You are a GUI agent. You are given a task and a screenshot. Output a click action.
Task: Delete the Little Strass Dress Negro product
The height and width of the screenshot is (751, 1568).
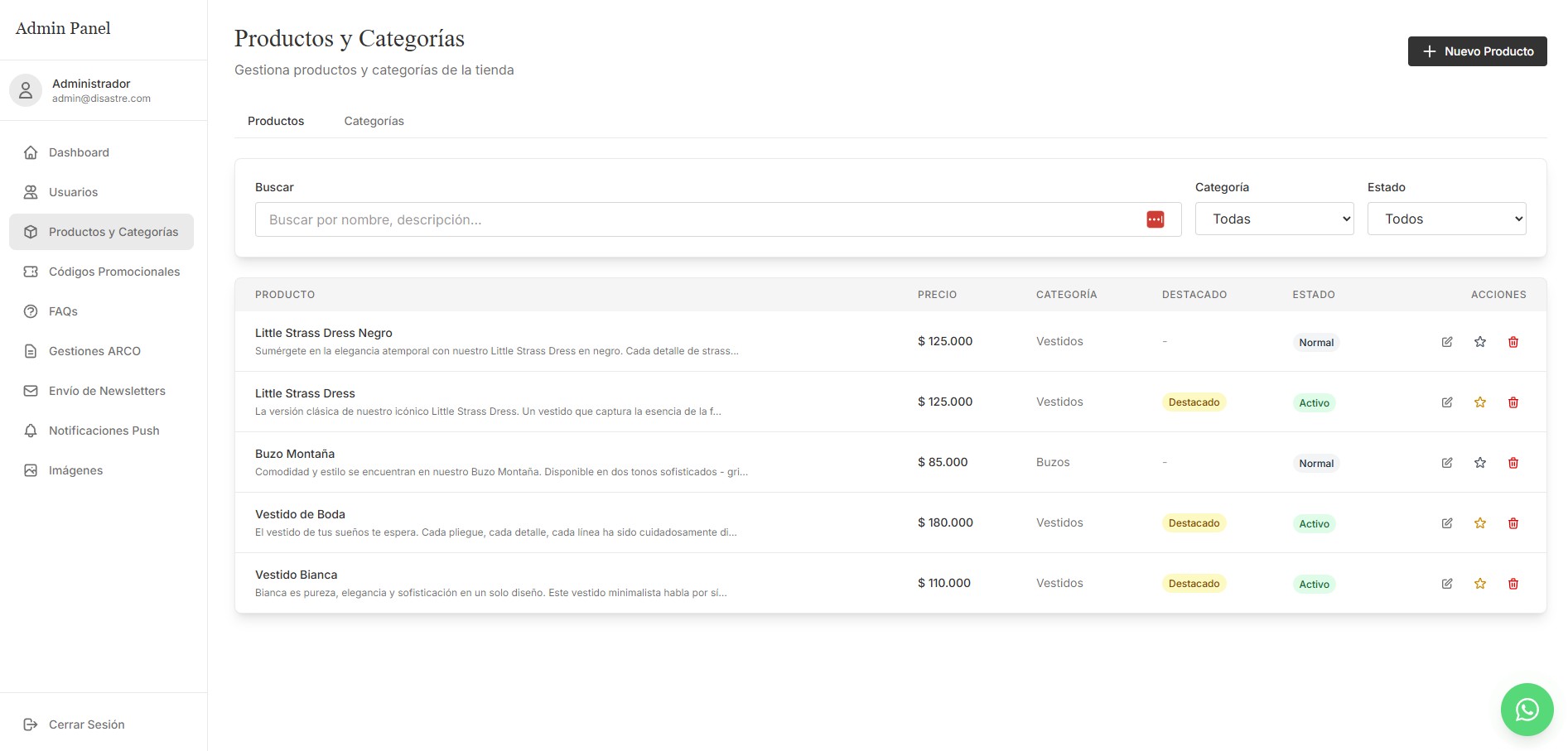point(1513,342)
